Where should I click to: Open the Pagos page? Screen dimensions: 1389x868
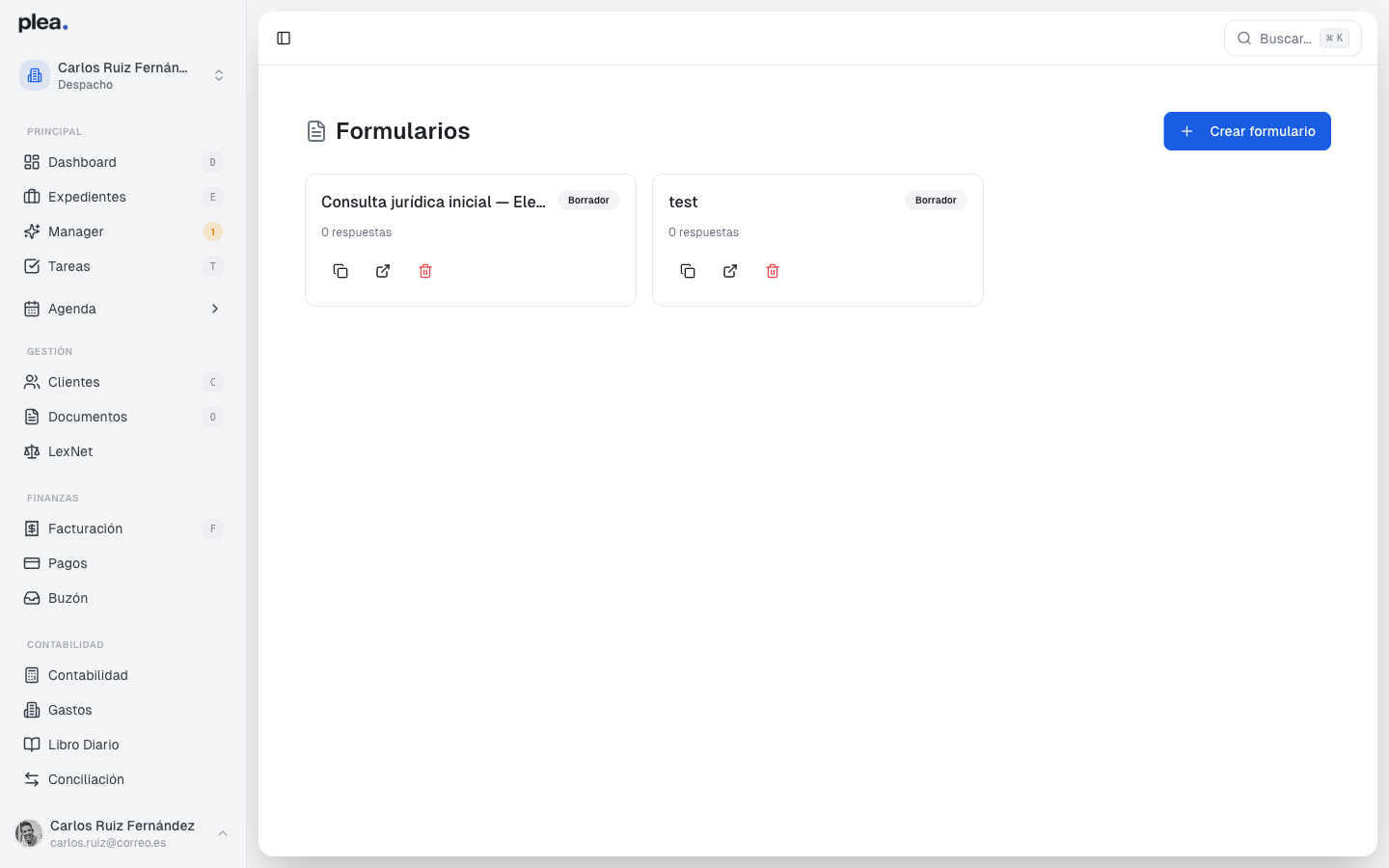pos(123,563)
